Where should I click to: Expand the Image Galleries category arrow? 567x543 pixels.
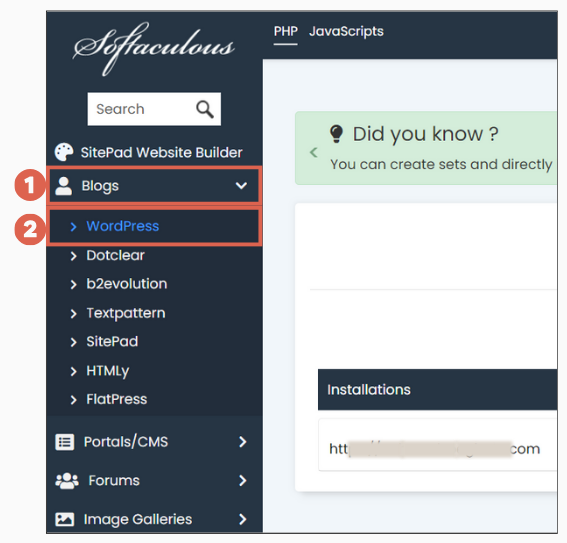(x=243, y=520)
